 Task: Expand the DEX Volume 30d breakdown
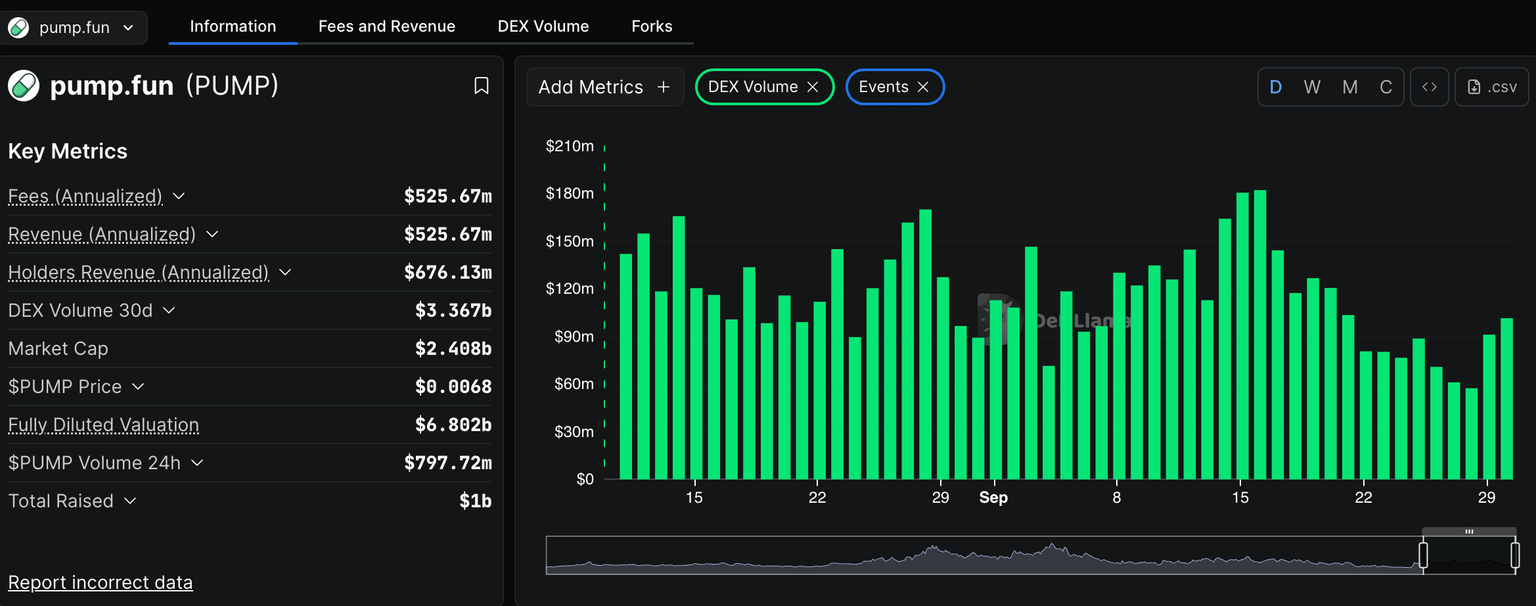click(x=169, y=310)
